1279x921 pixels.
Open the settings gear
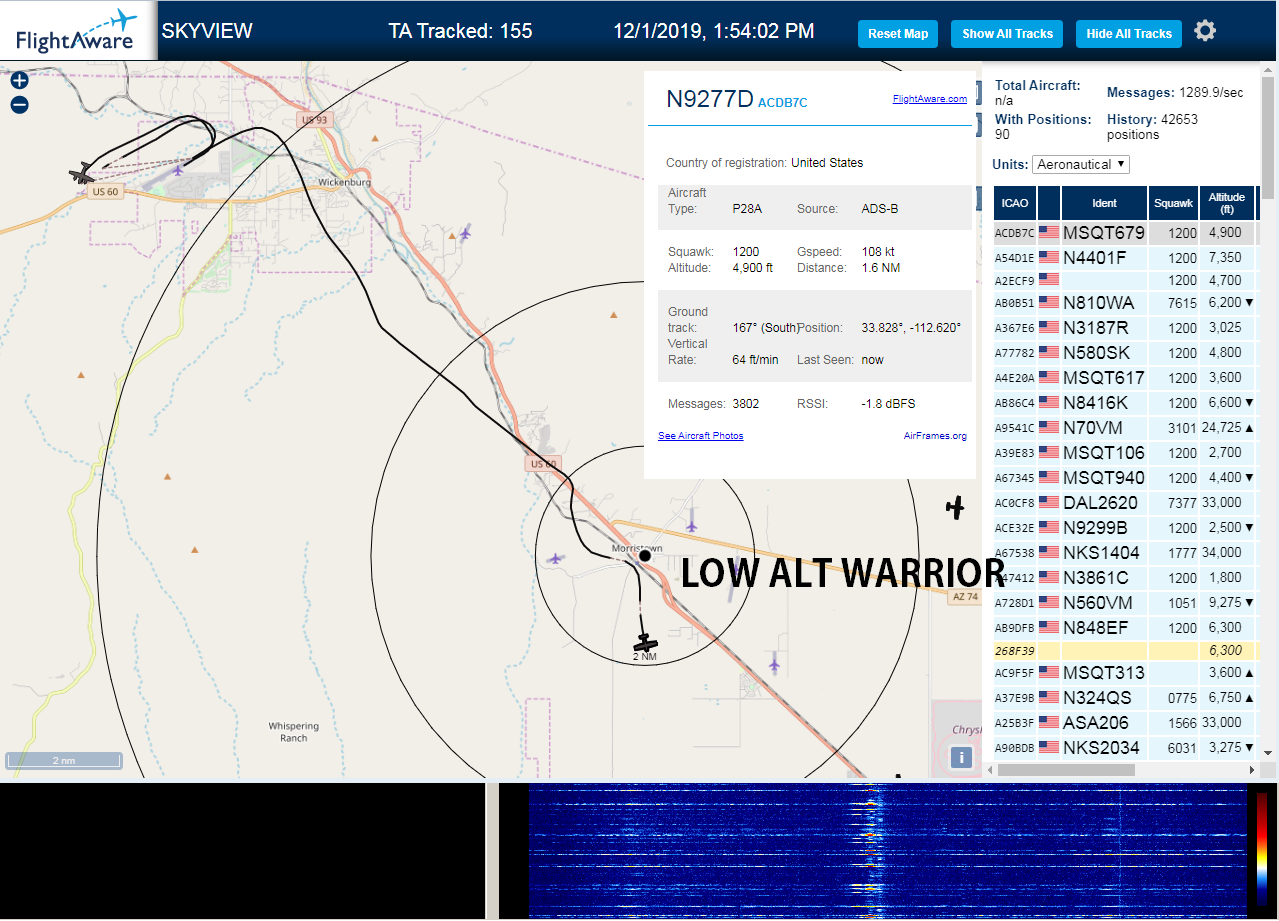click(1205, 31)
